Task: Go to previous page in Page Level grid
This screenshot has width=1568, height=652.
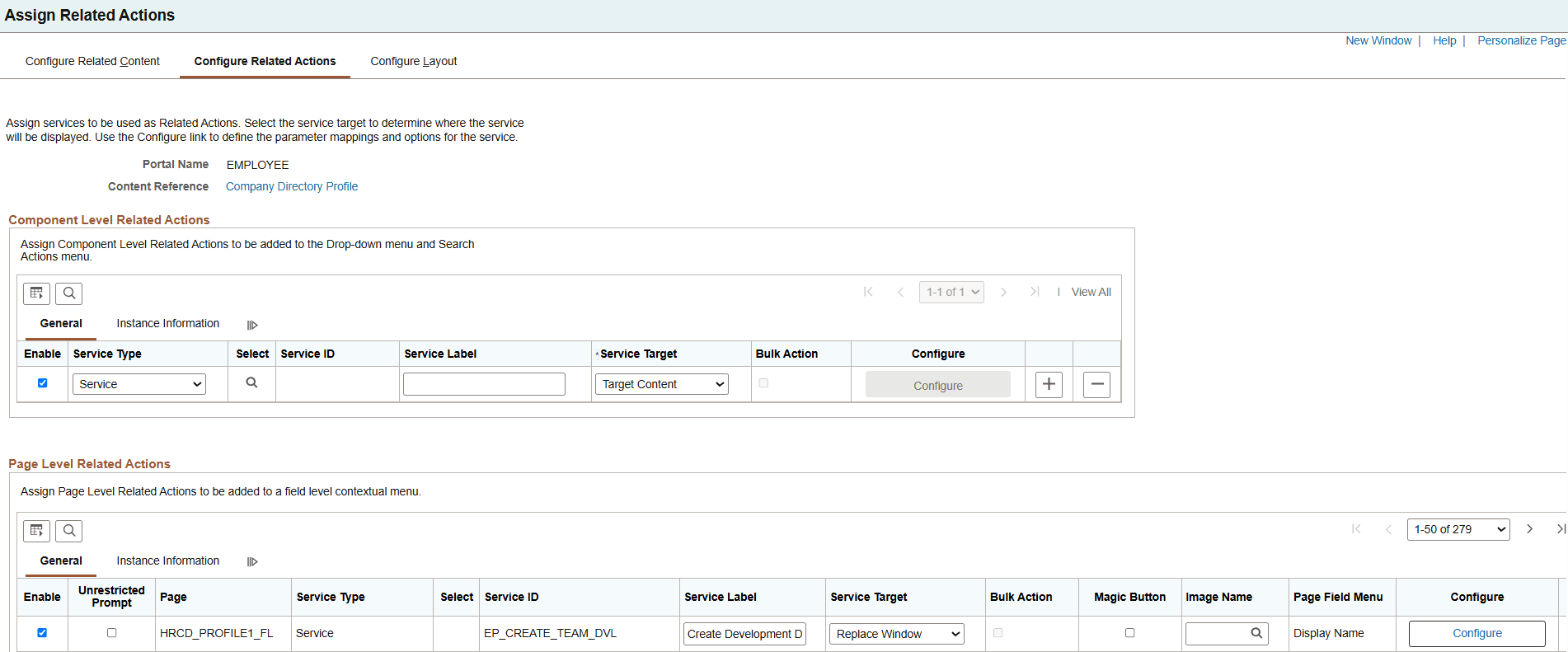Action: (x=1388, y=529)
